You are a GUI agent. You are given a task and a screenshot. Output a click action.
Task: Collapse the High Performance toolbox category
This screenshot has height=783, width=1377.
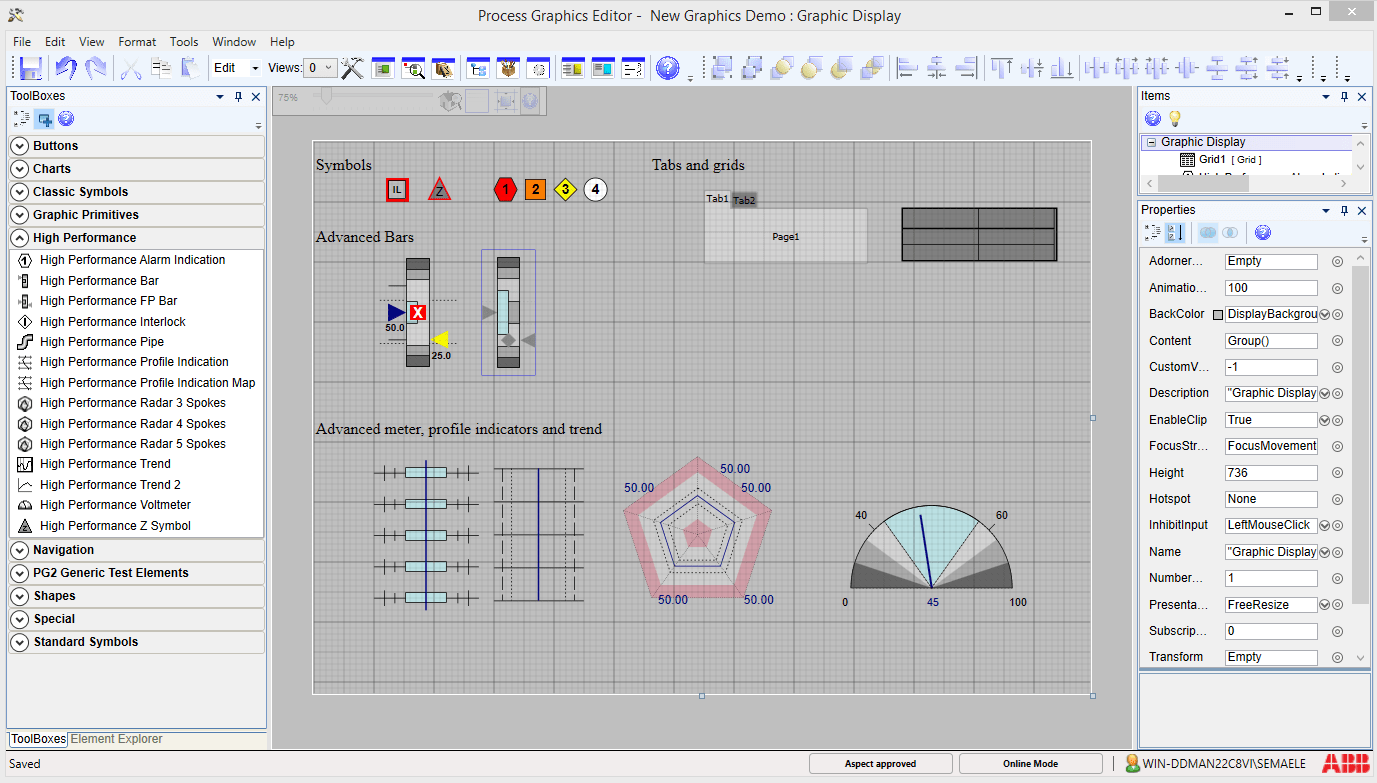tap(19, 238)
